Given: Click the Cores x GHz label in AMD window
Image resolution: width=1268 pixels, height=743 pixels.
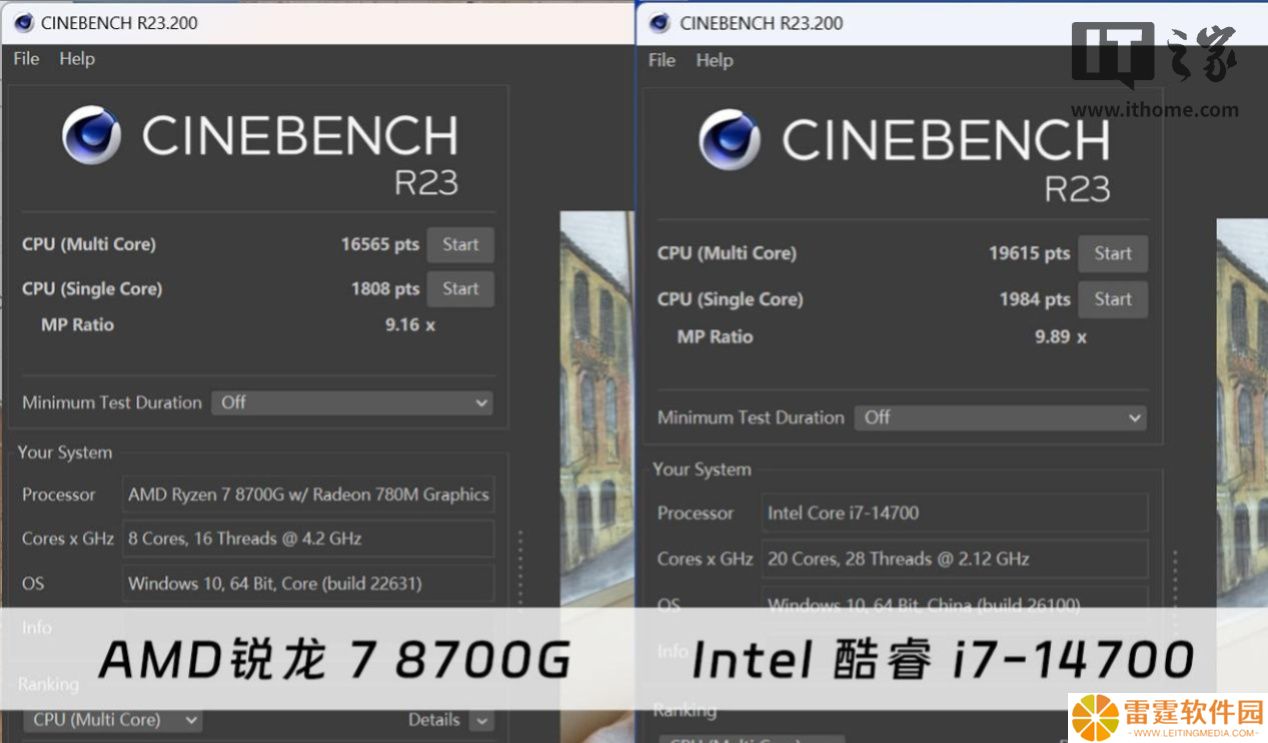Looking at the screenshot, I should (68, 539).
